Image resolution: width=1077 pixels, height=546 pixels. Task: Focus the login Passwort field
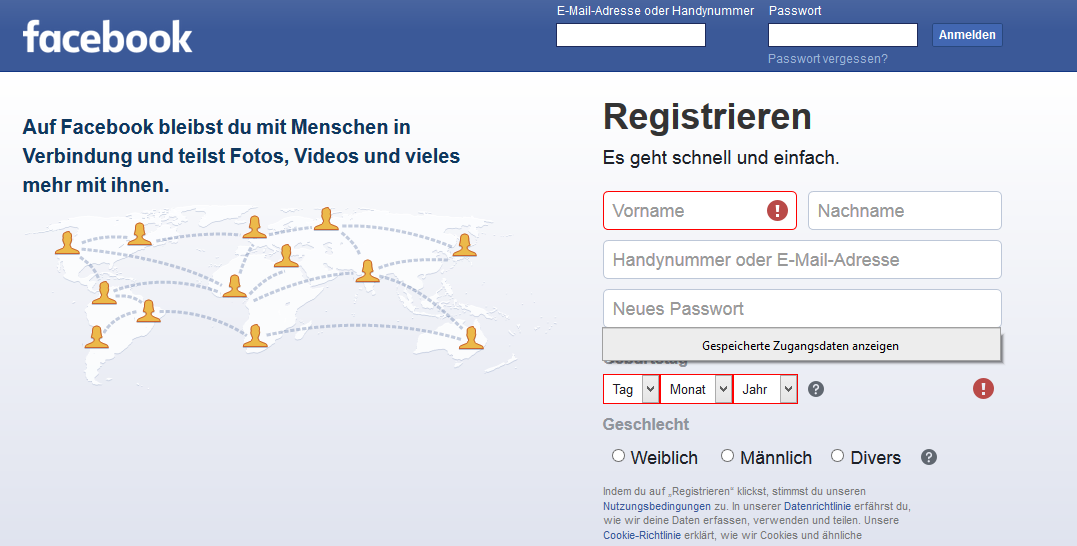(843, 35)
